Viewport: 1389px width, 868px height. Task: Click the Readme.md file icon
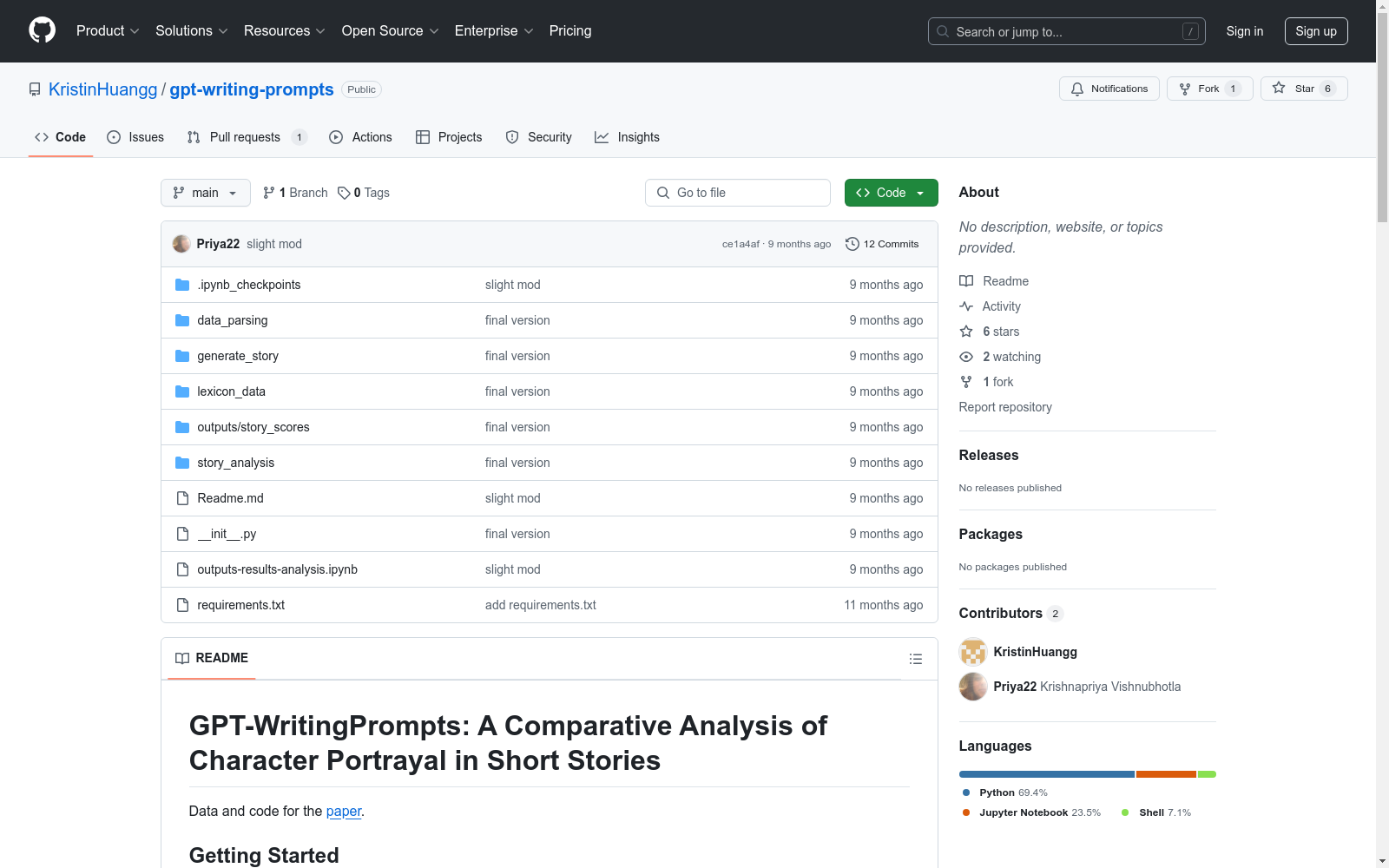[x=182, y=498]
